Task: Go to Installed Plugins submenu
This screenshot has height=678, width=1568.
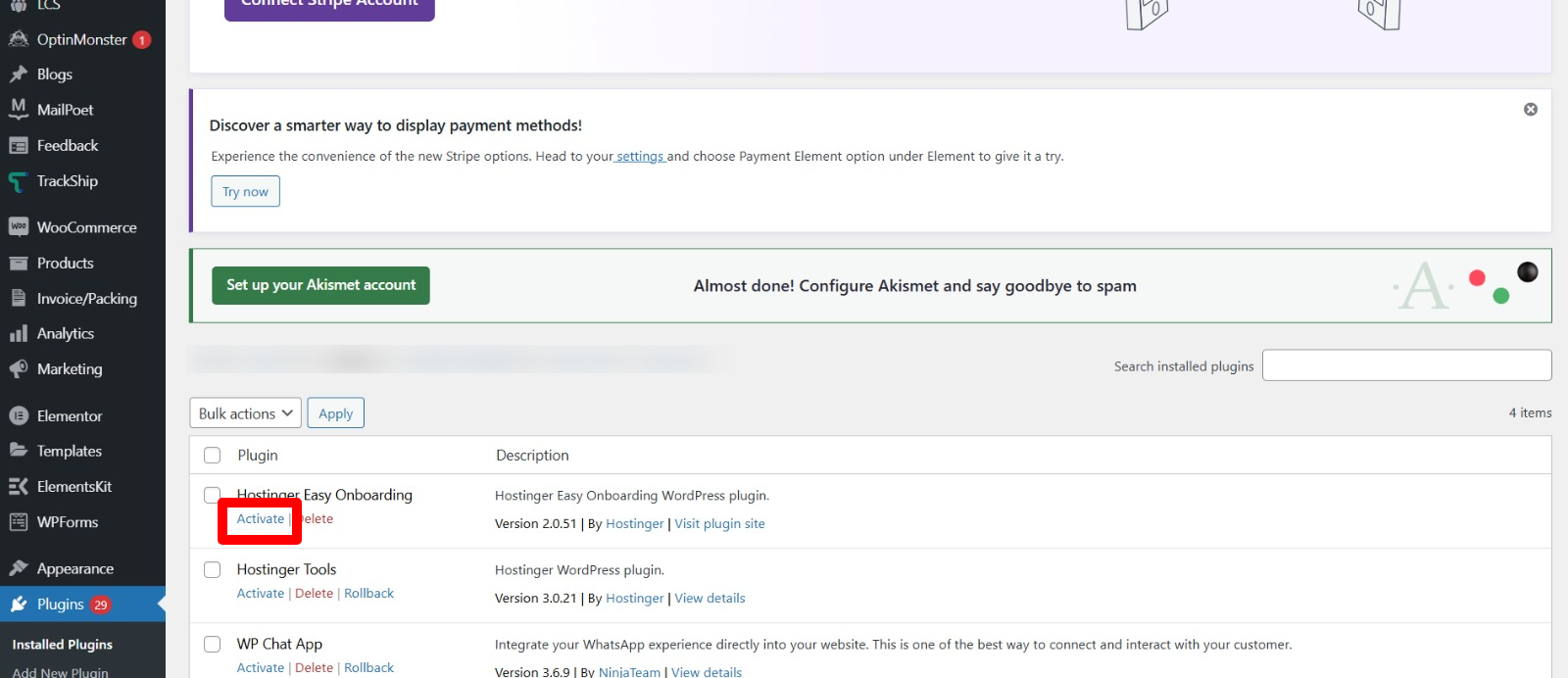Action: click(x=62, y=645)
